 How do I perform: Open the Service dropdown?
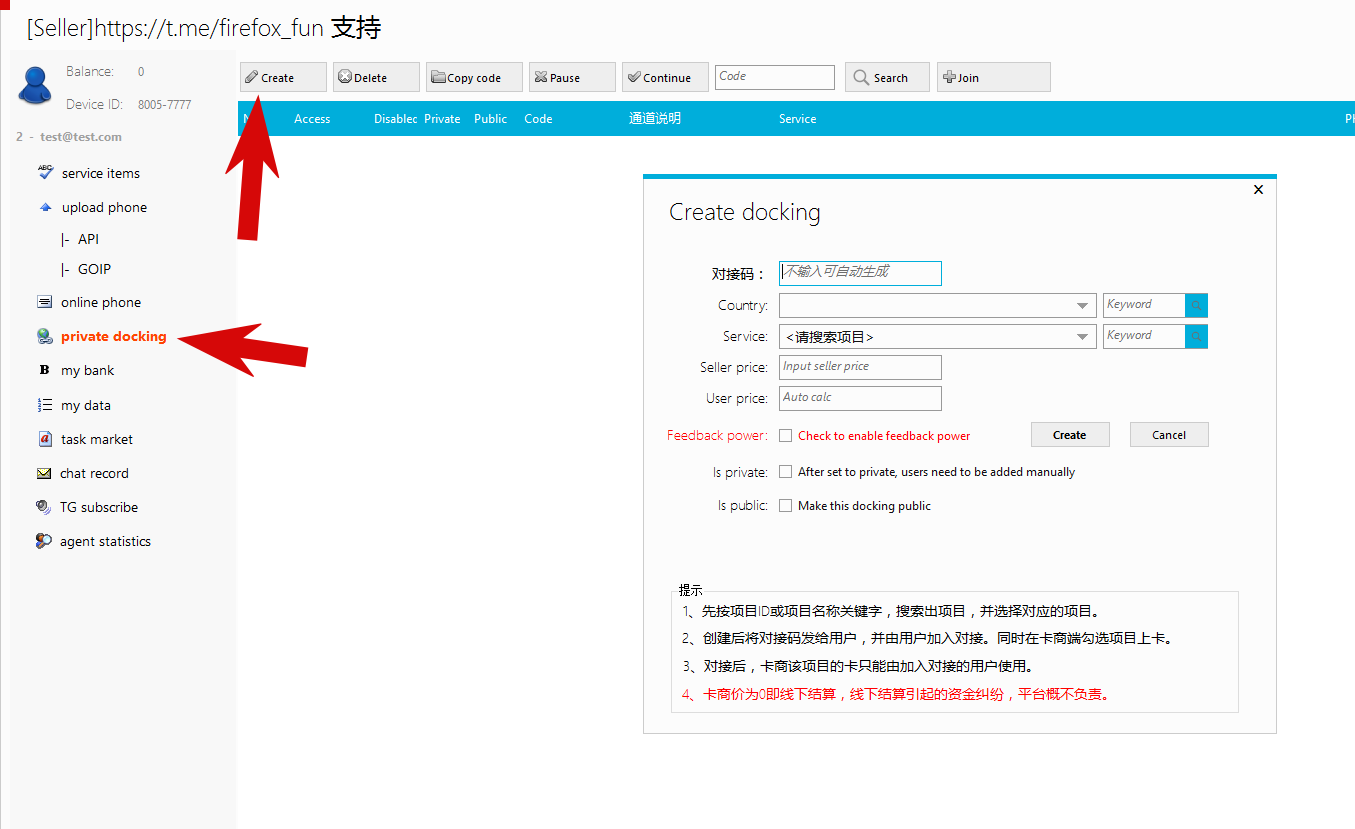coord(938,337)
